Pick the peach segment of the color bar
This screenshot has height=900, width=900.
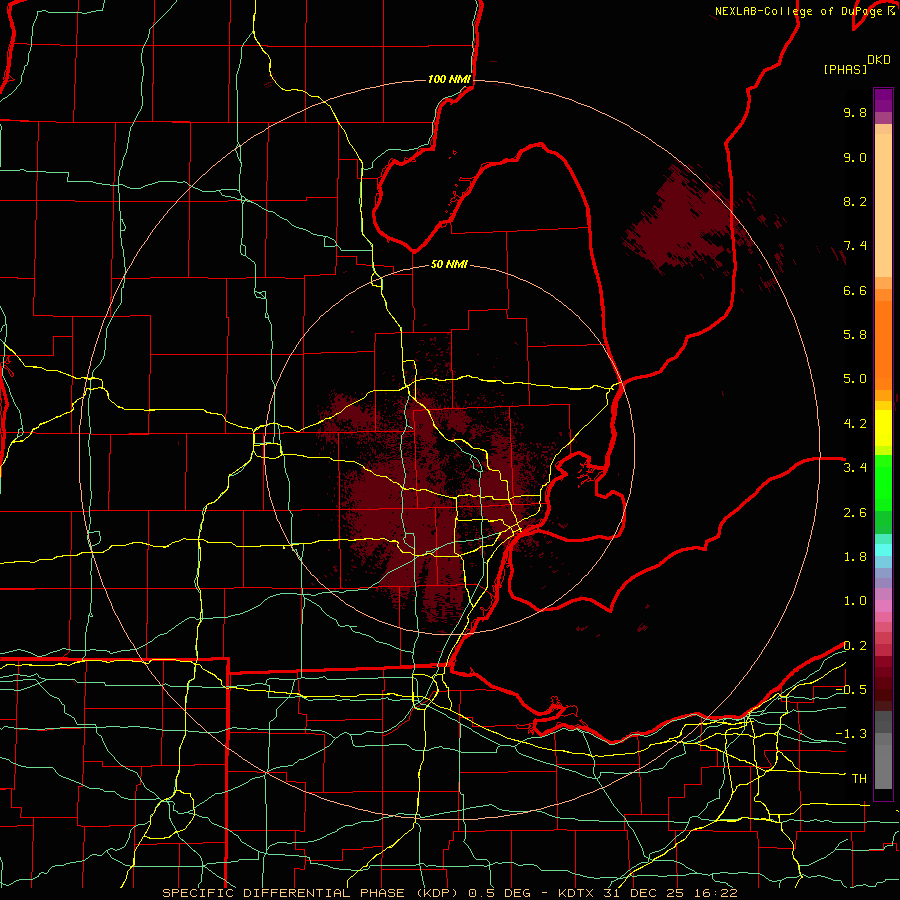pos(883,201)
